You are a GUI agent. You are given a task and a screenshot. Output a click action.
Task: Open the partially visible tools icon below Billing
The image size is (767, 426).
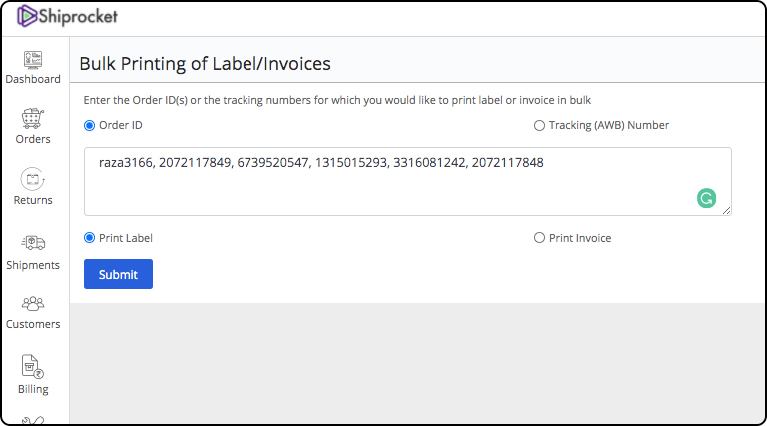tap(33, 421)
